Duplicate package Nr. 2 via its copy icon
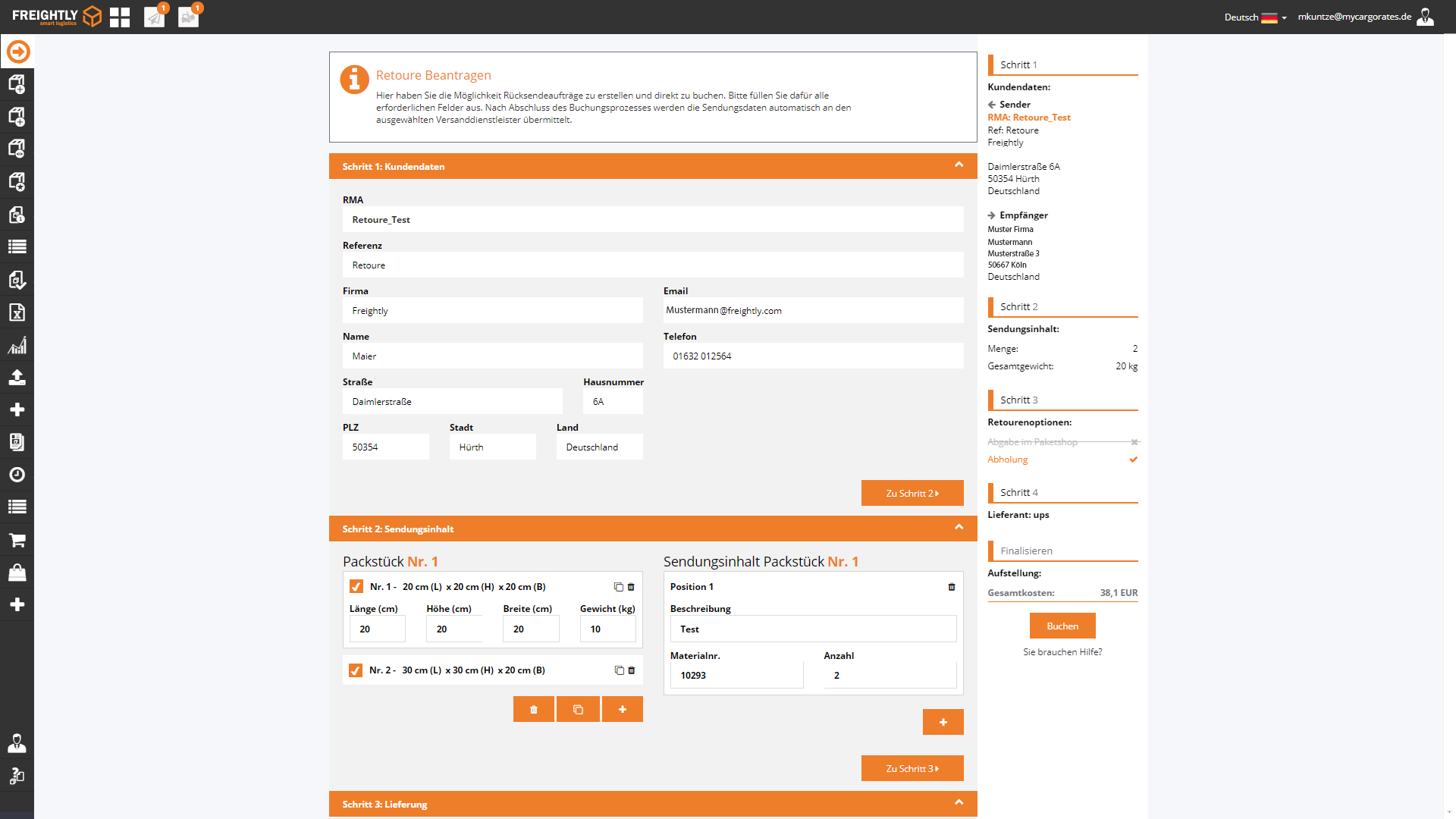1456x819 pixels. click(619, 670)
